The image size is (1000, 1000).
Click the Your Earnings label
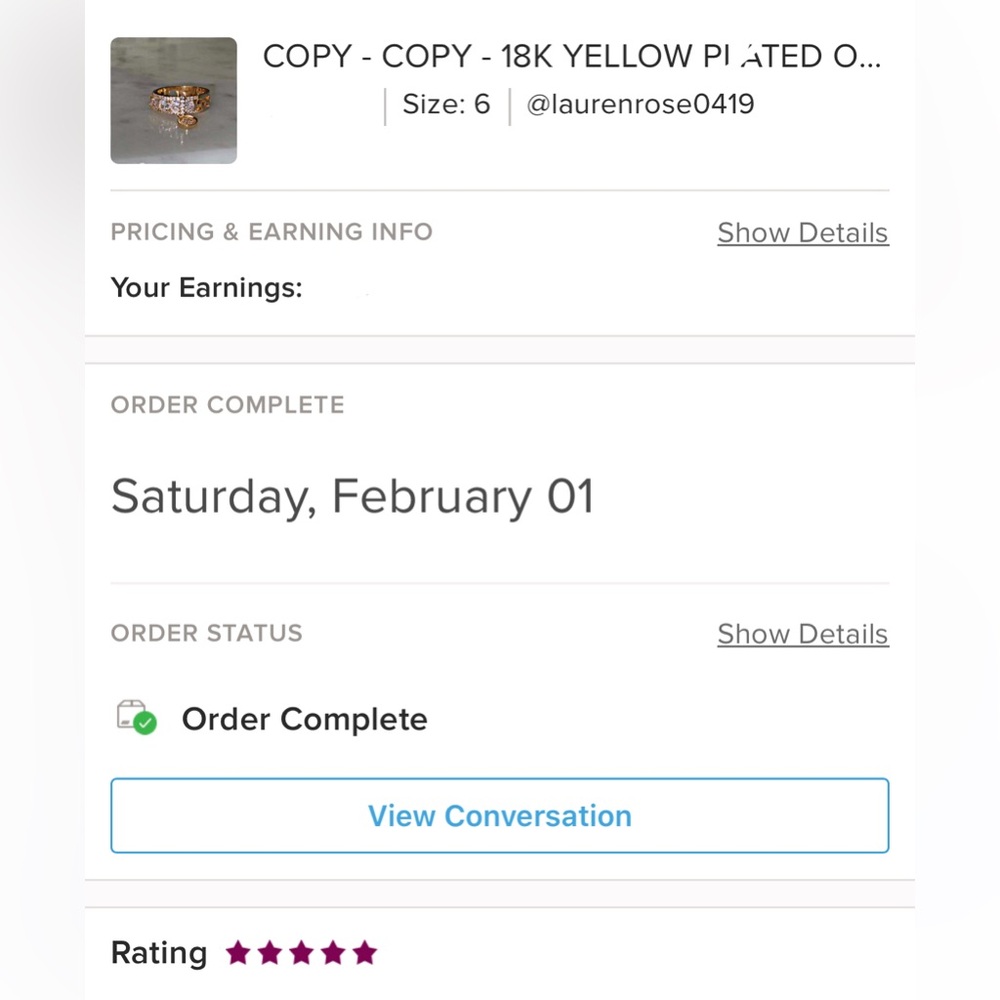click(207, 288)
